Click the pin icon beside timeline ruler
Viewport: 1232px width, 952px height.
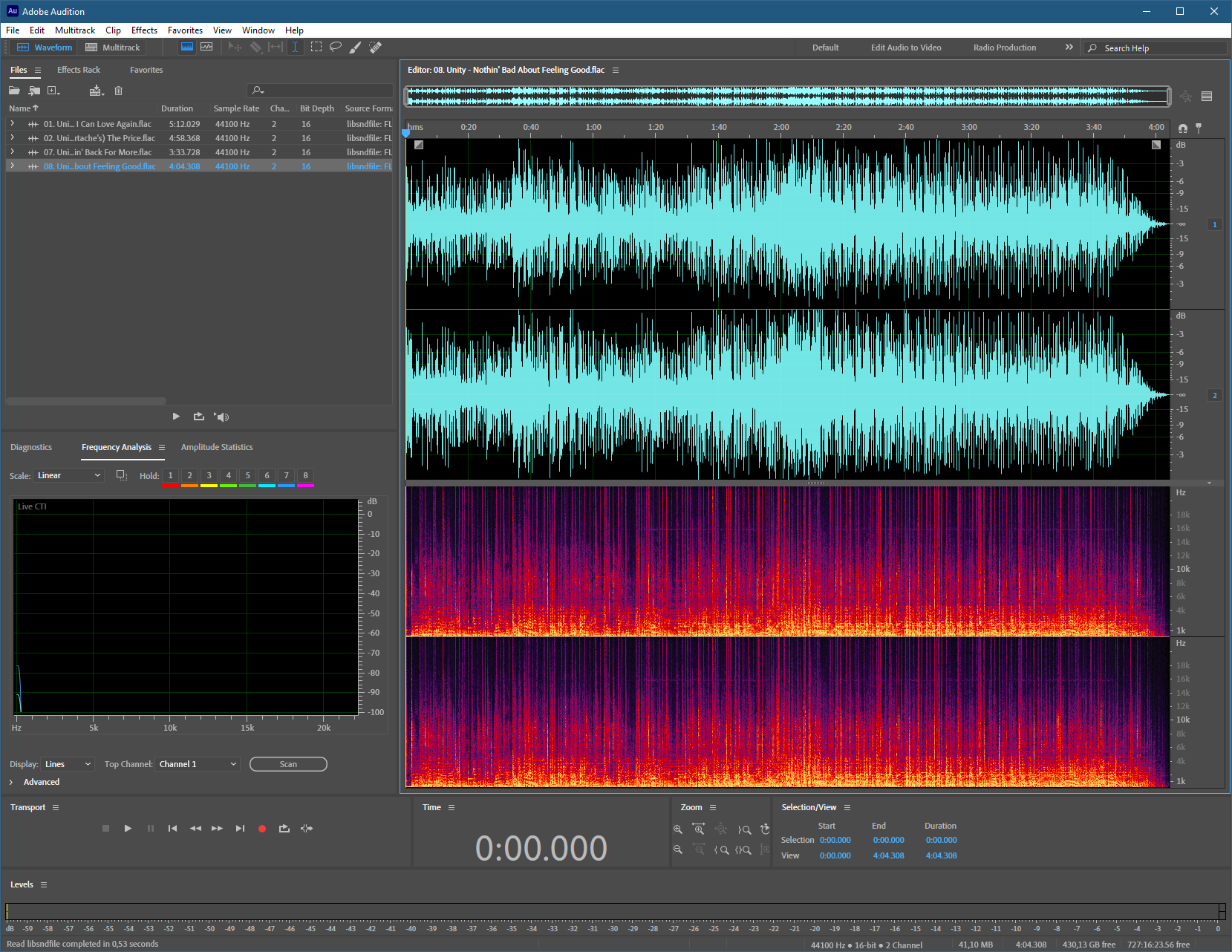tap(1199, 128)
